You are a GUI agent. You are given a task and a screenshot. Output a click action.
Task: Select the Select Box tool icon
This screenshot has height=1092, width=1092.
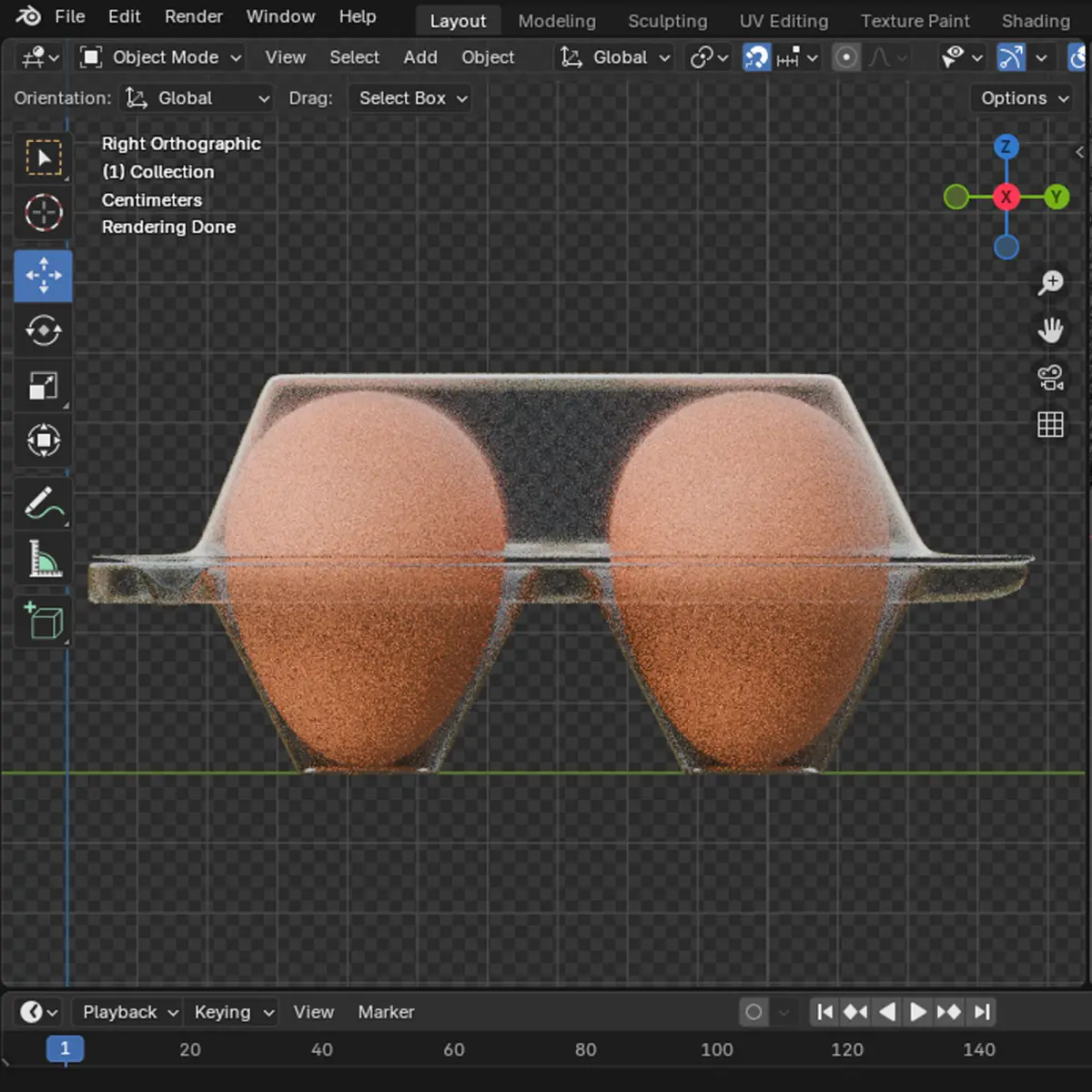(x=43, y=157)
